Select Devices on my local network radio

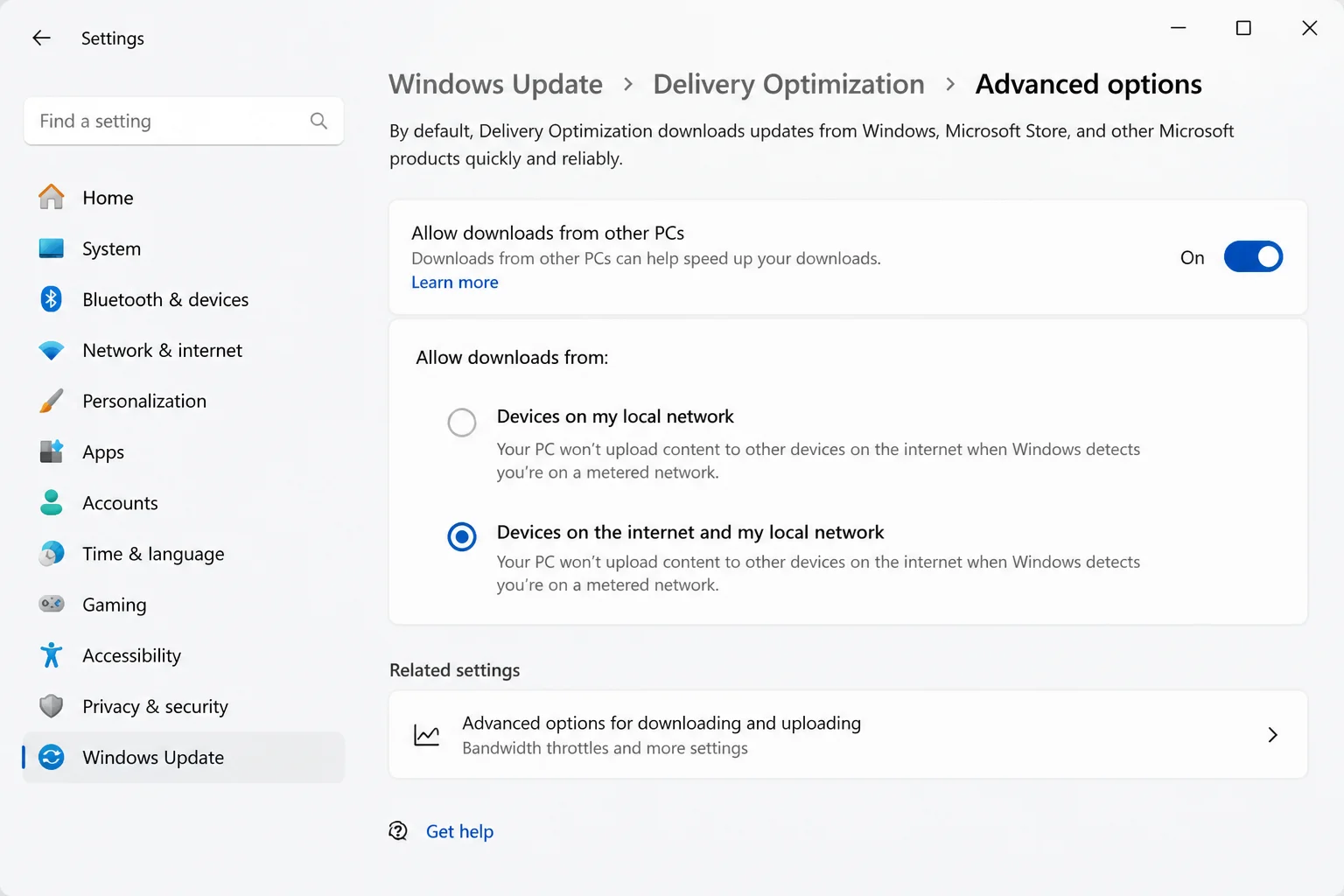(x=462, y=423)
